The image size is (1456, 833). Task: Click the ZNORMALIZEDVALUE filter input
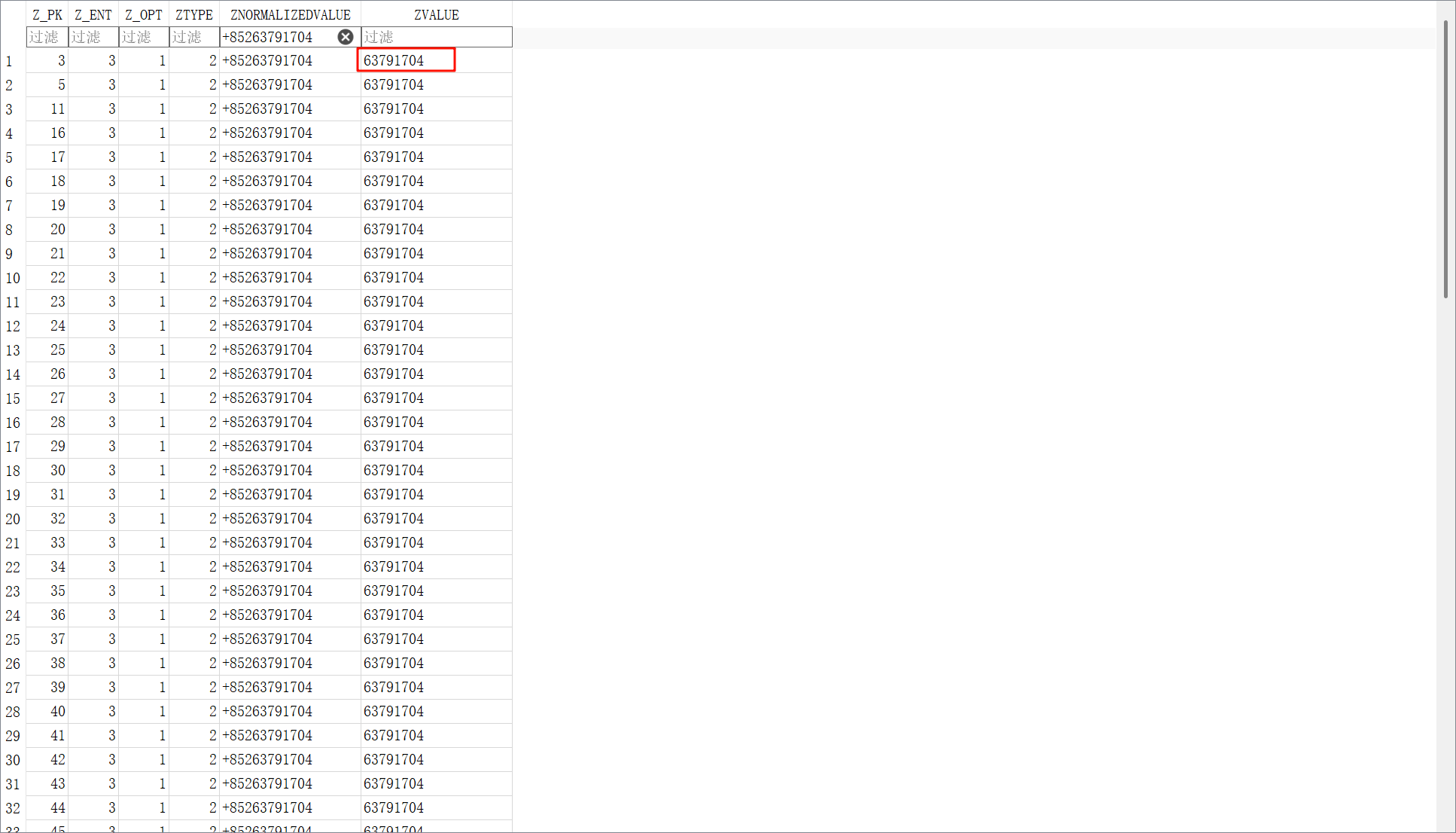click(277, 37)
